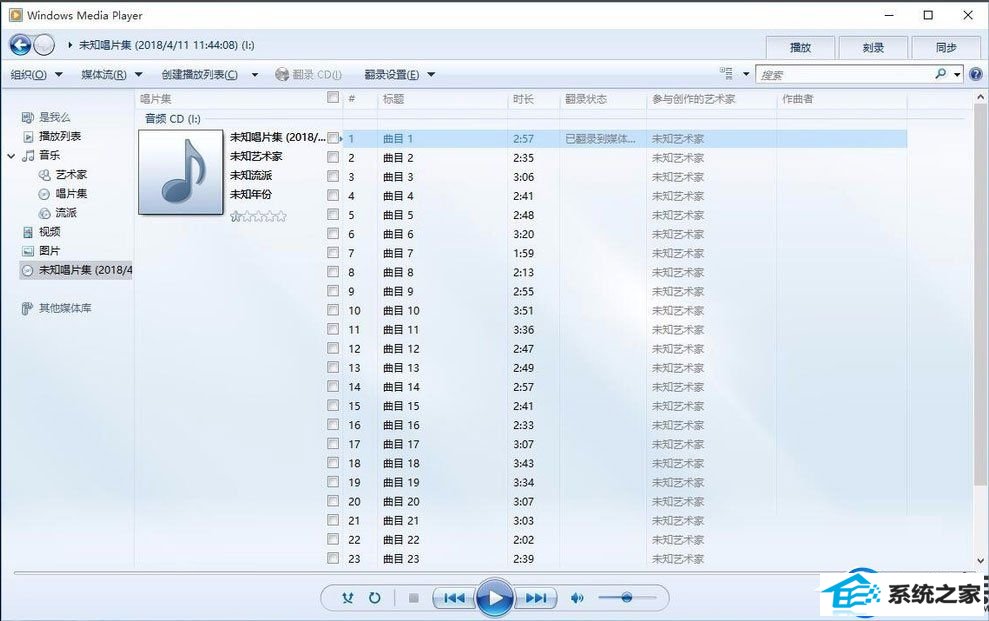Check the box for track 1
This screenshot has height=621, width=989.
(x=333, y=138)
